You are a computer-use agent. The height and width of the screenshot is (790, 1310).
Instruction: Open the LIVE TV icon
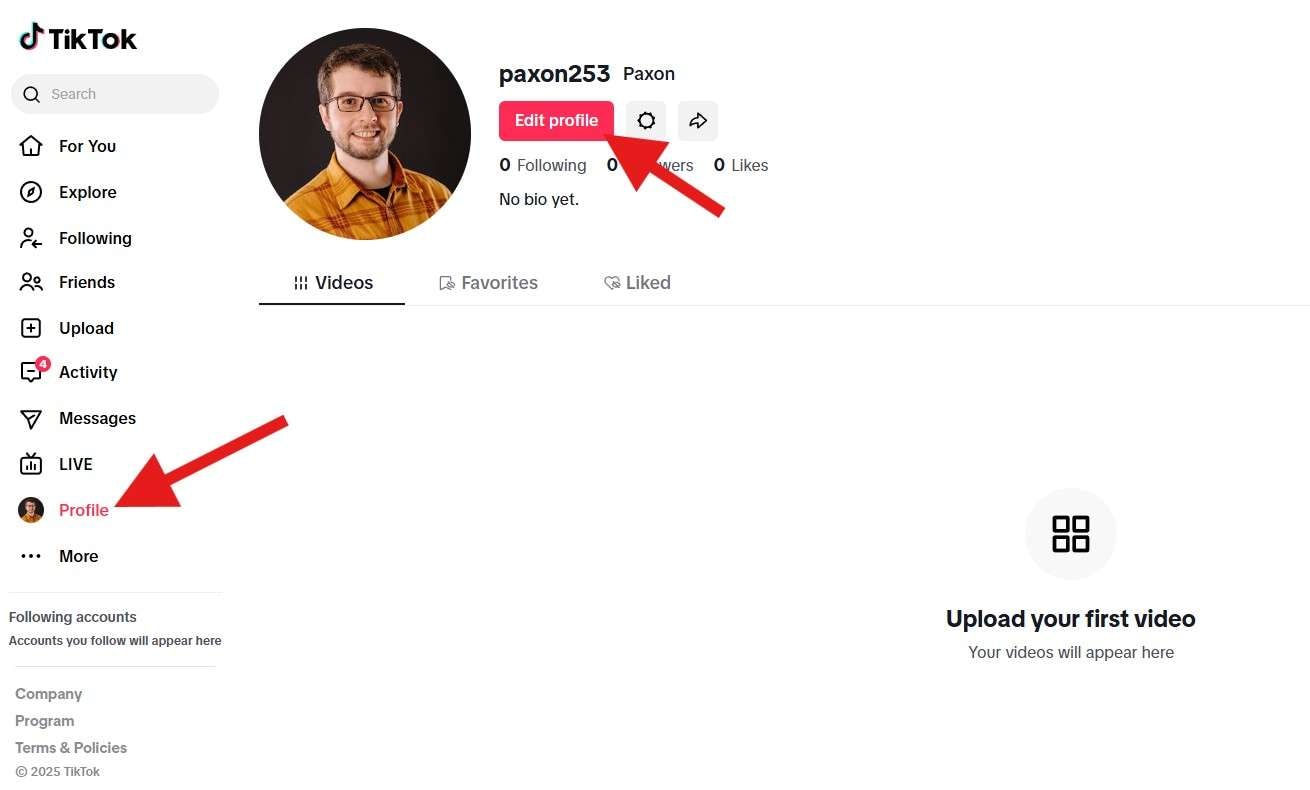31,464
